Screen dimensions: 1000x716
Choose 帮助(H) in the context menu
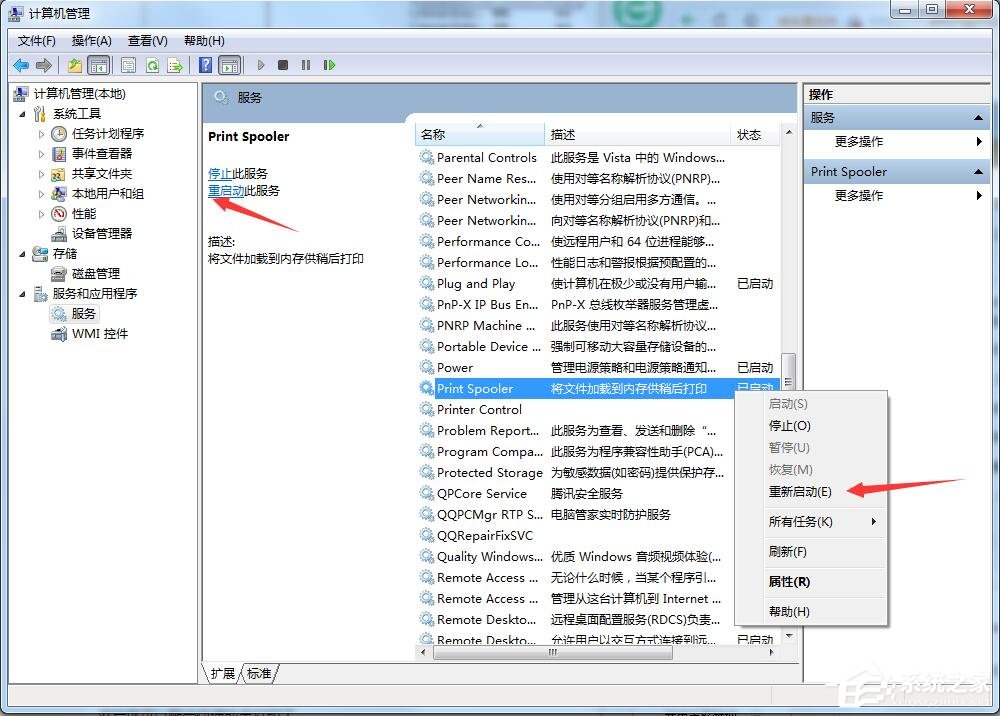point(789,611)
